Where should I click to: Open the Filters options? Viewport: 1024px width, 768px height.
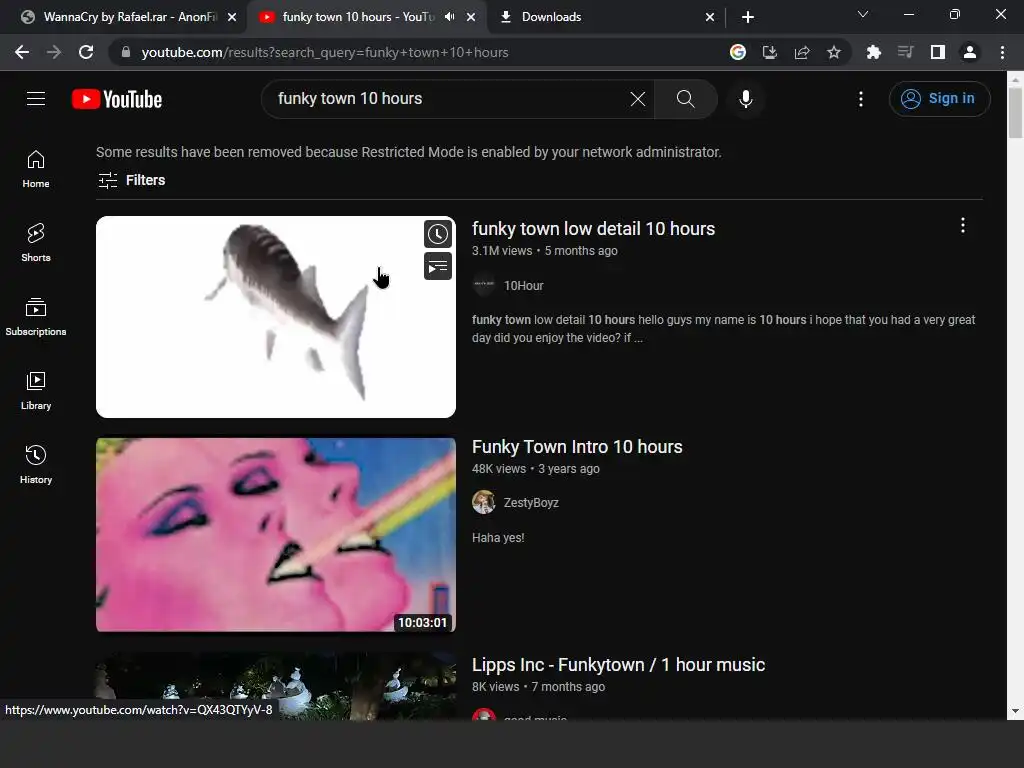pyautogui.click(x=131, y=180)
